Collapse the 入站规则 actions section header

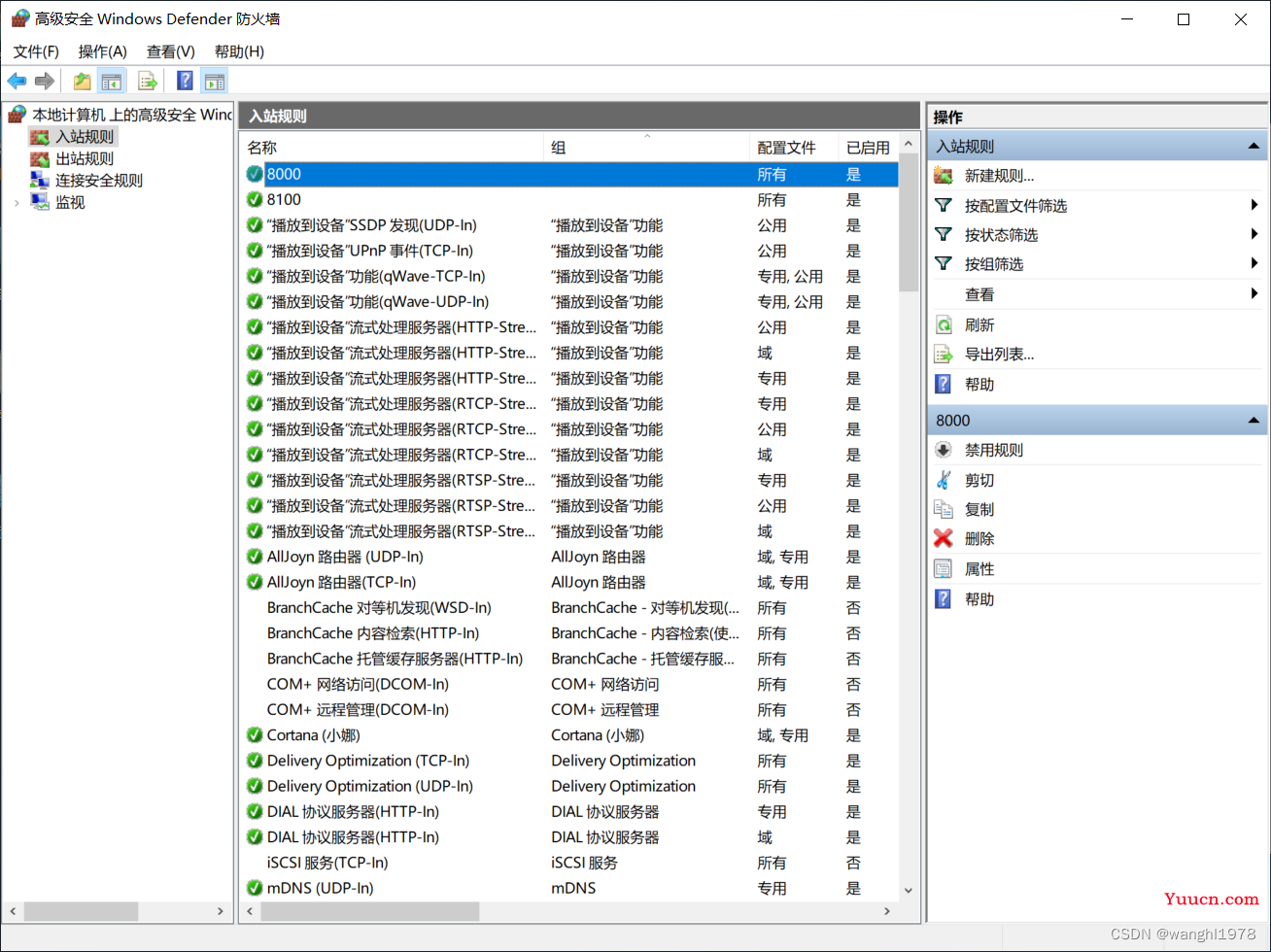tap(1254, 147)
